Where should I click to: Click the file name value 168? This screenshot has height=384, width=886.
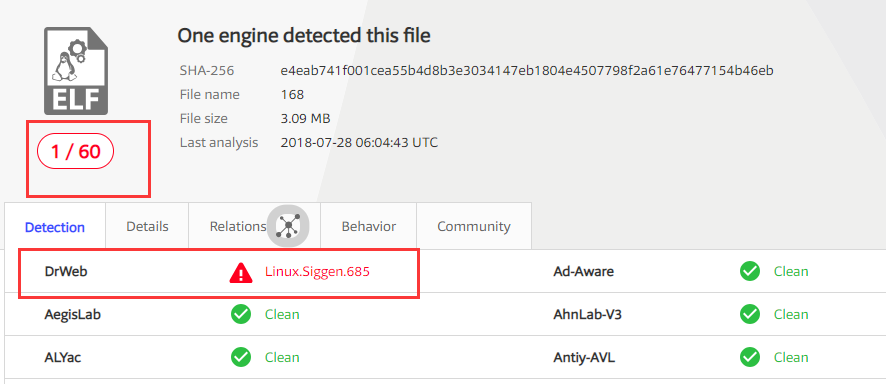(292, 94)
